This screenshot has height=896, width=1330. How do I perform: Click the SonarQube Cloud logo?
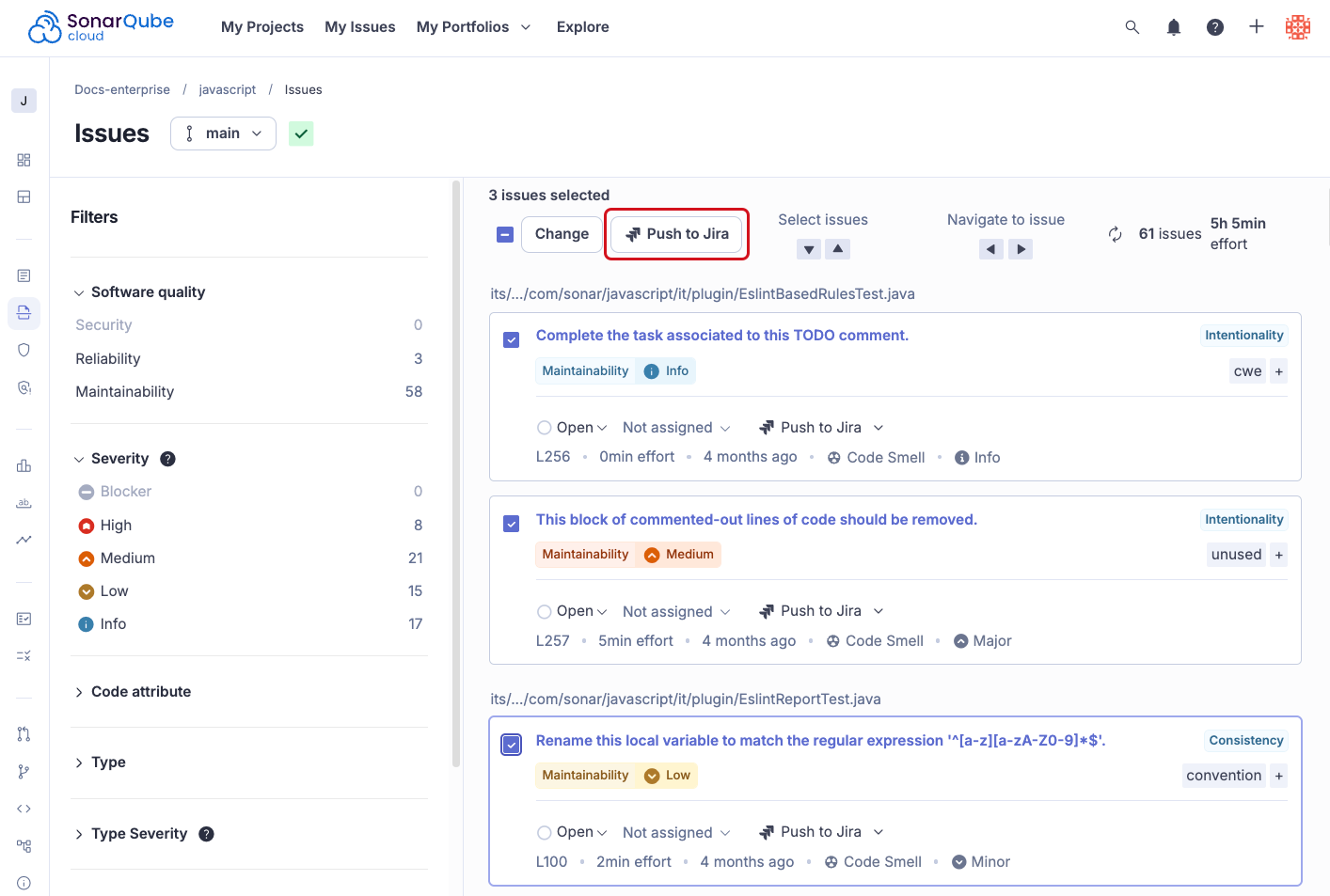100,26
